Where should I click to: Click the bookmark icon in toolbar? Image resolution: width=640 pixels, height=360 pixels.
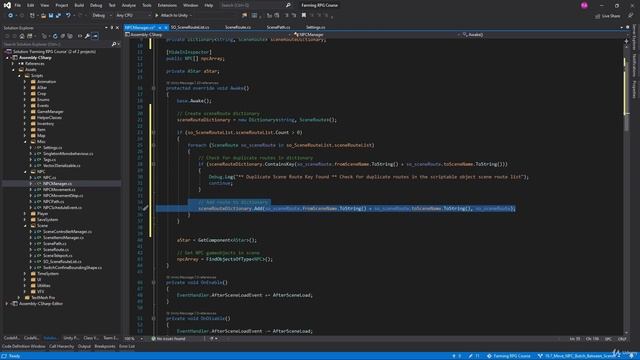(304, 16)
